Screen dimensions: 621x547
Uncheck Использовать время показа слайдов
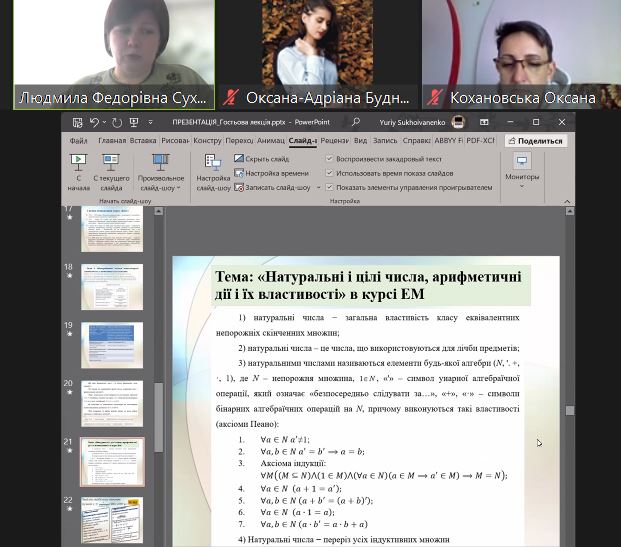click(330, 173)
